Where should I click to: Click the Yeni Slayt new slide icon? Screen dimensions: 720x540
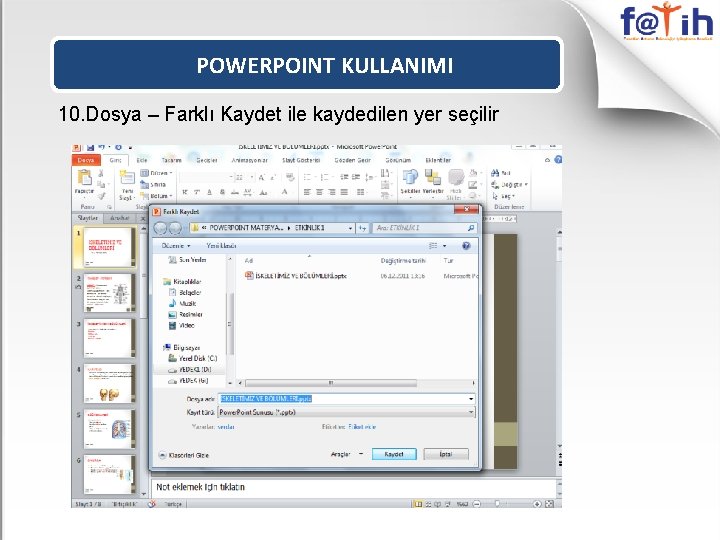tap(127, 178)
